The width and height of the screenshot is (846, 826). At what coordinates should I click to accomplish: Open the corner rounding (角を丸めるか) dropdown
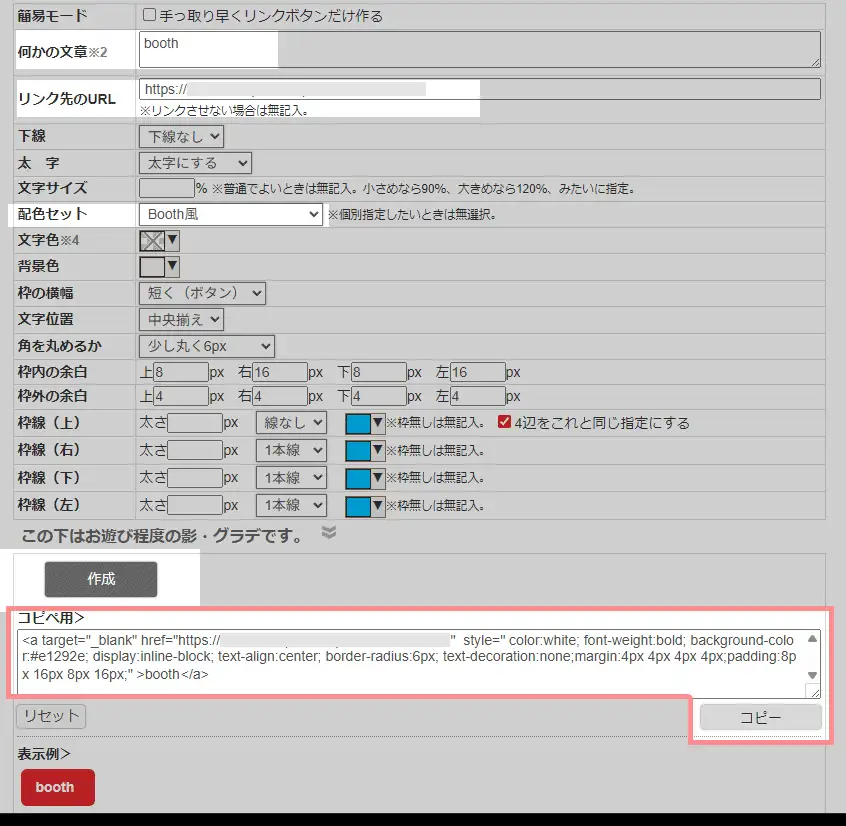206,346
